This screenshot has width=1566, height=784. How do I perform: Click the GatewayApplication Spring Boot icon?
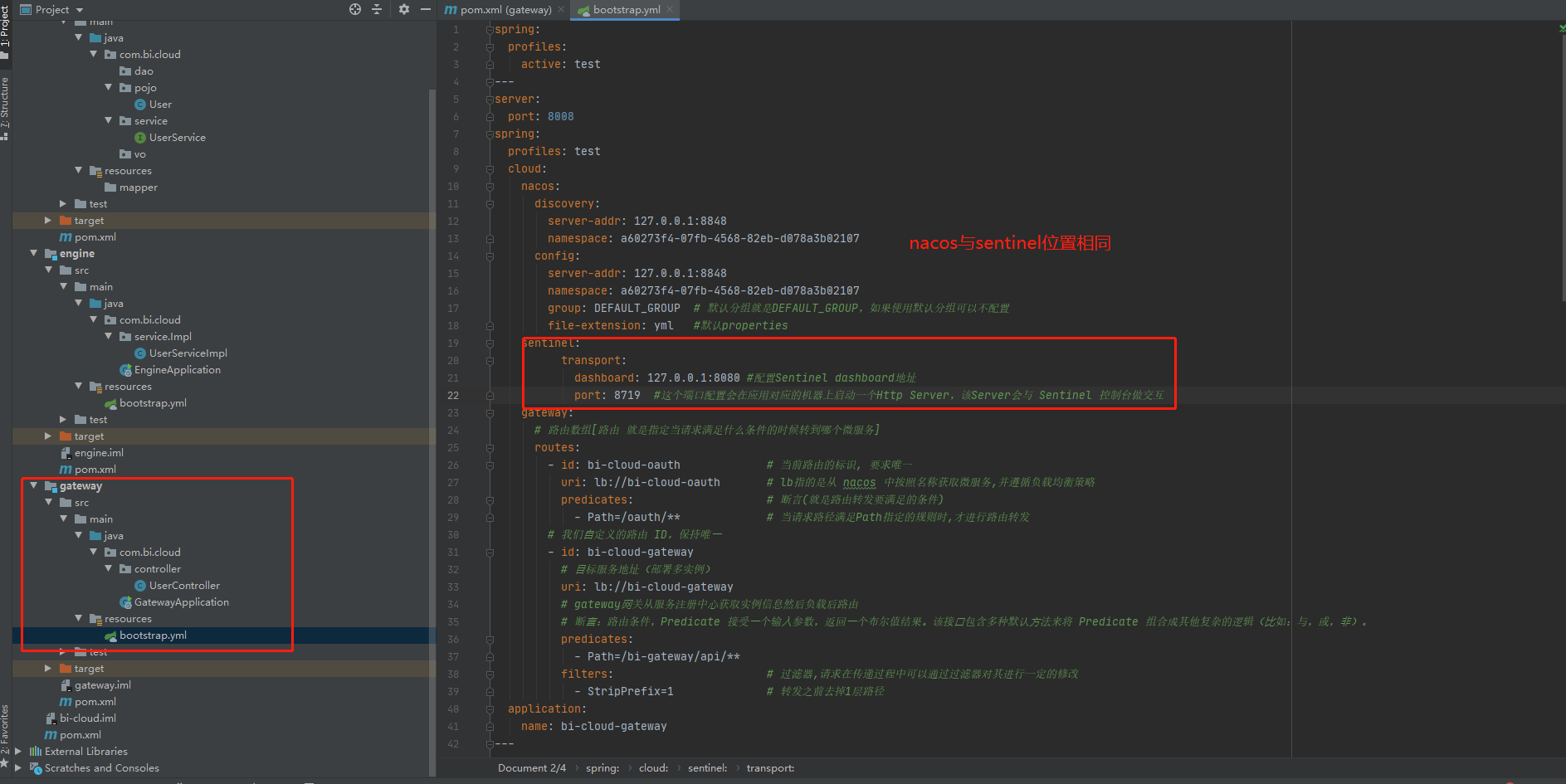coord(126,601)
